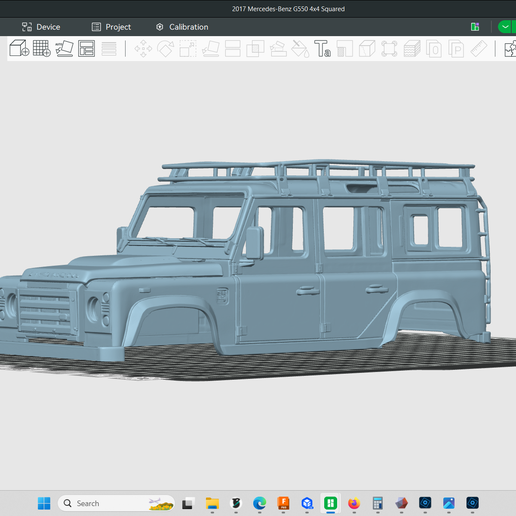
Task: Select the painting brush tool icon
Action: point(278,49)
